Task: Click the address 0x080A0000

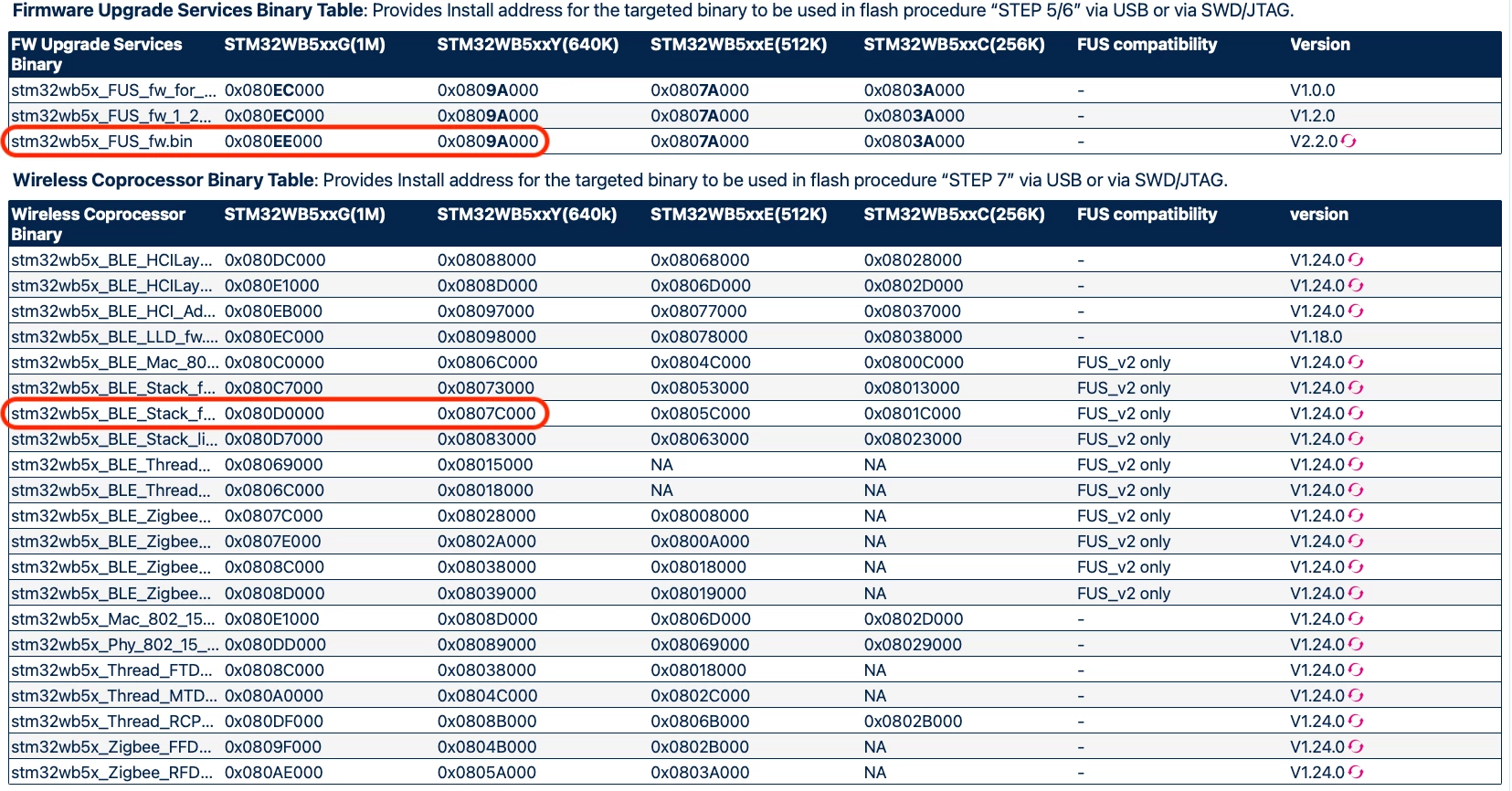Action: point(274,695)
